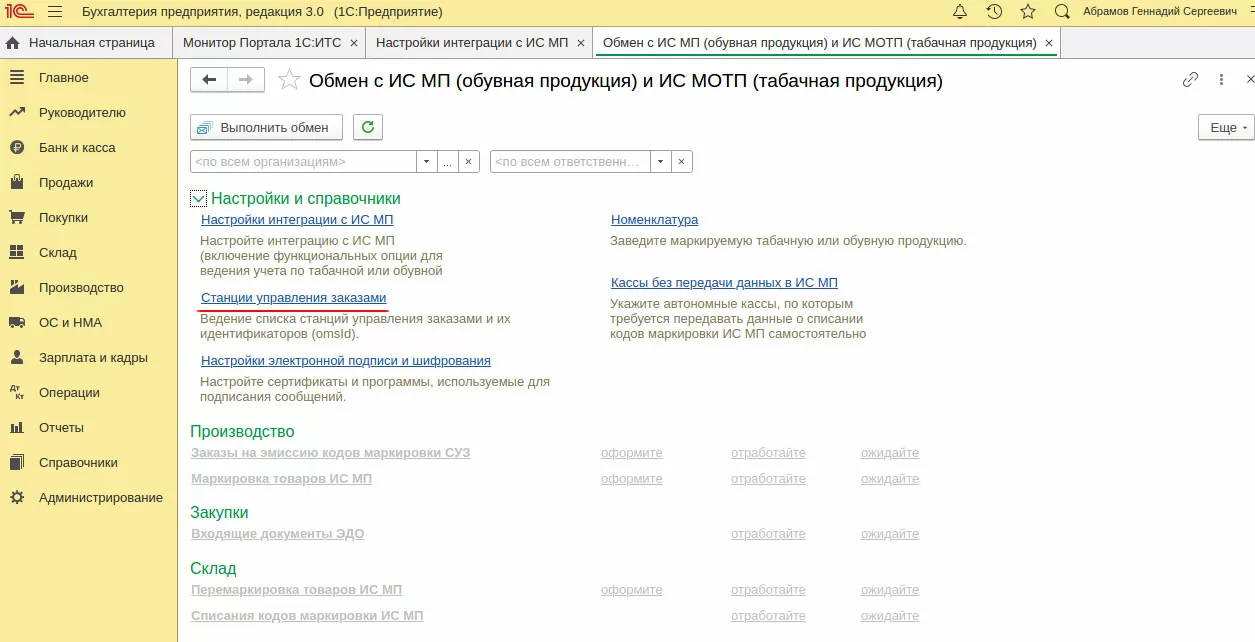Open the organizations filter dropdown arrow

[x=427, y=162]
